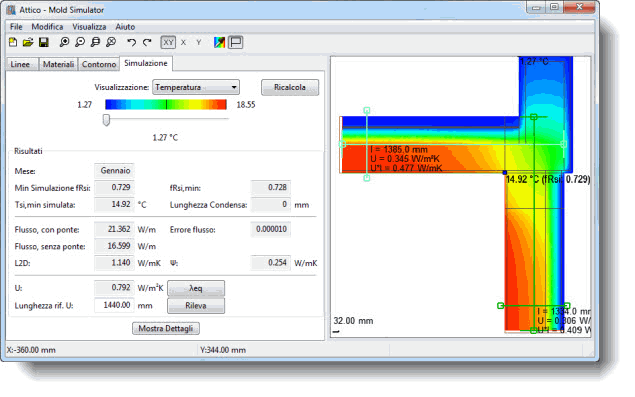Toggle X axis constraint
This screenshot has width=635, height=397.
click(183, 42)
